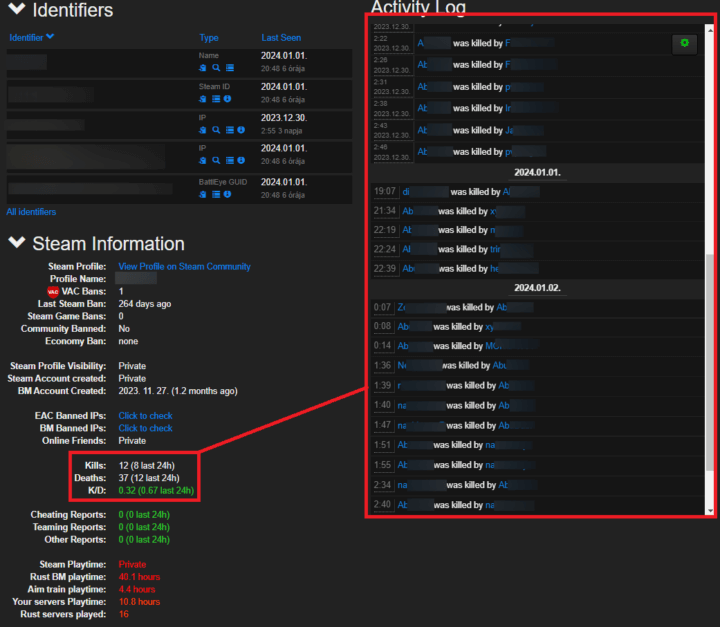Open killer link in the 2:40 log entry
Screen dimensions: 720x627
pos(510,505)
